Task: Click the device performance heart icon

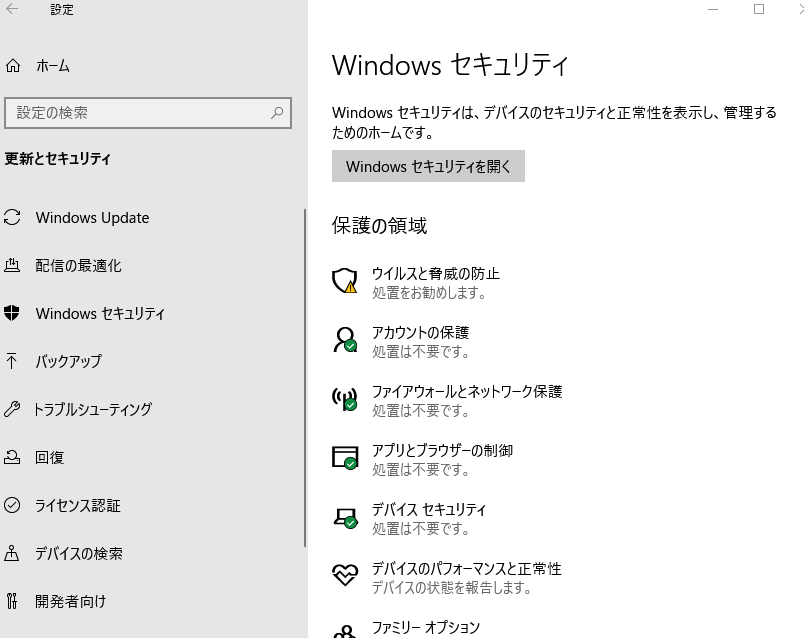Action: tap(345, 575)
